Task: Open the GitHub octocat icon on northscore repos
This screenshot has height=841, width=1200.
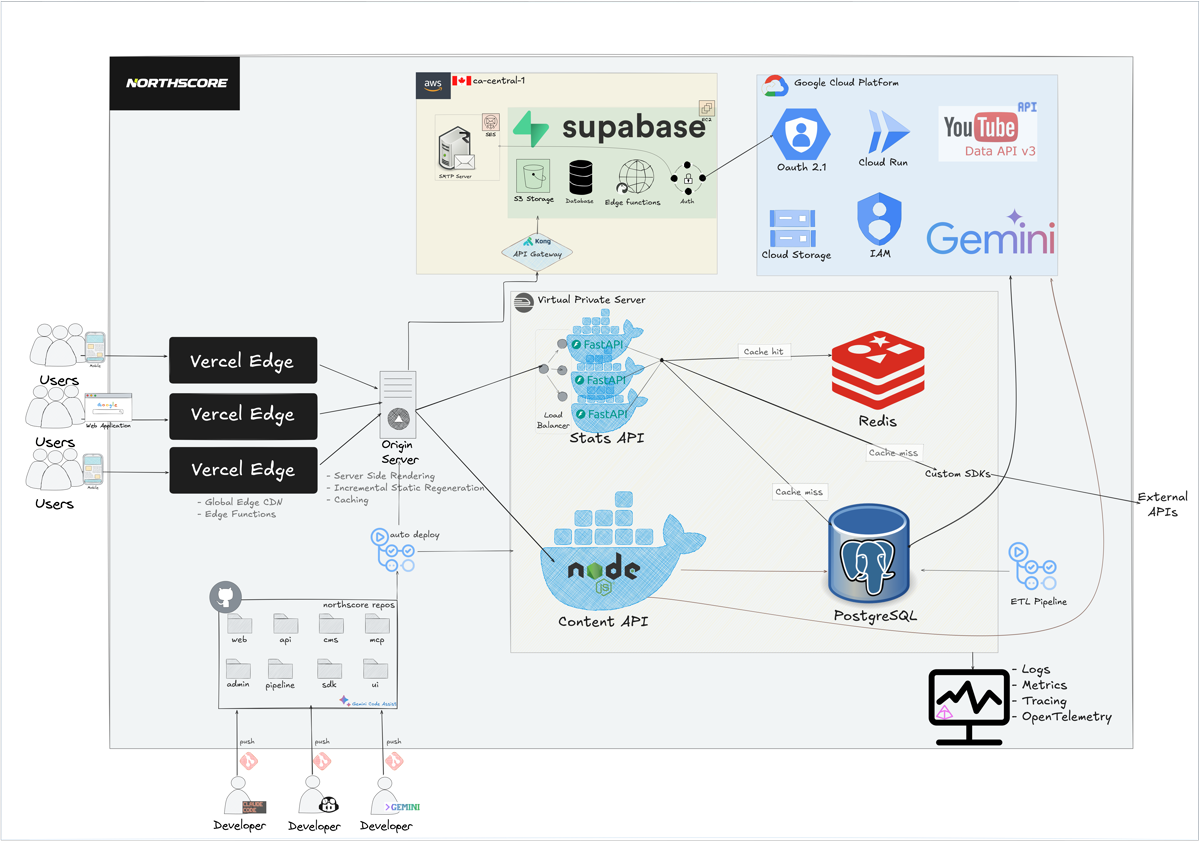Action: click(x=225, y=597)
